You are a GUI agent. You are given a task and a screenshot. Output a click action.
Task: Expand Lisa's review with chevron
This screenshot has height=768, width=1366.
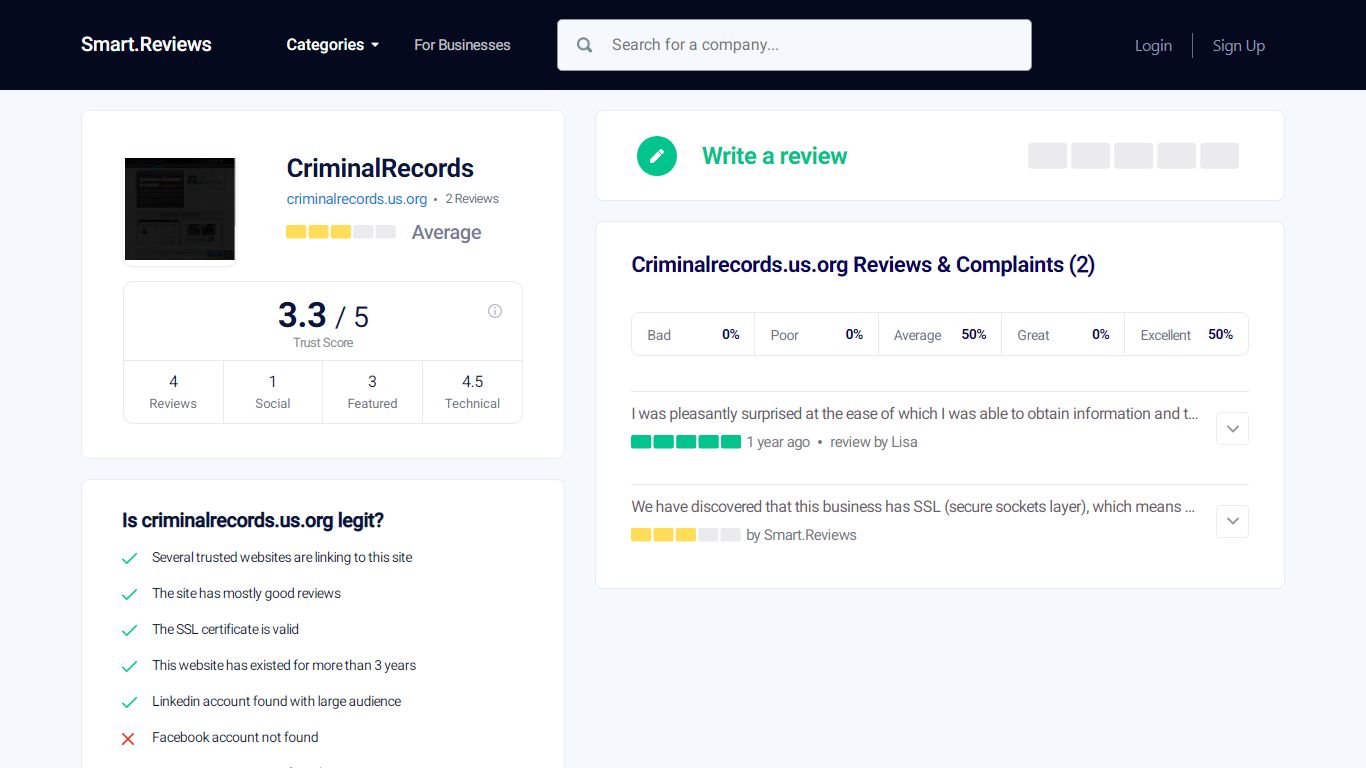tap(1233, 428)
